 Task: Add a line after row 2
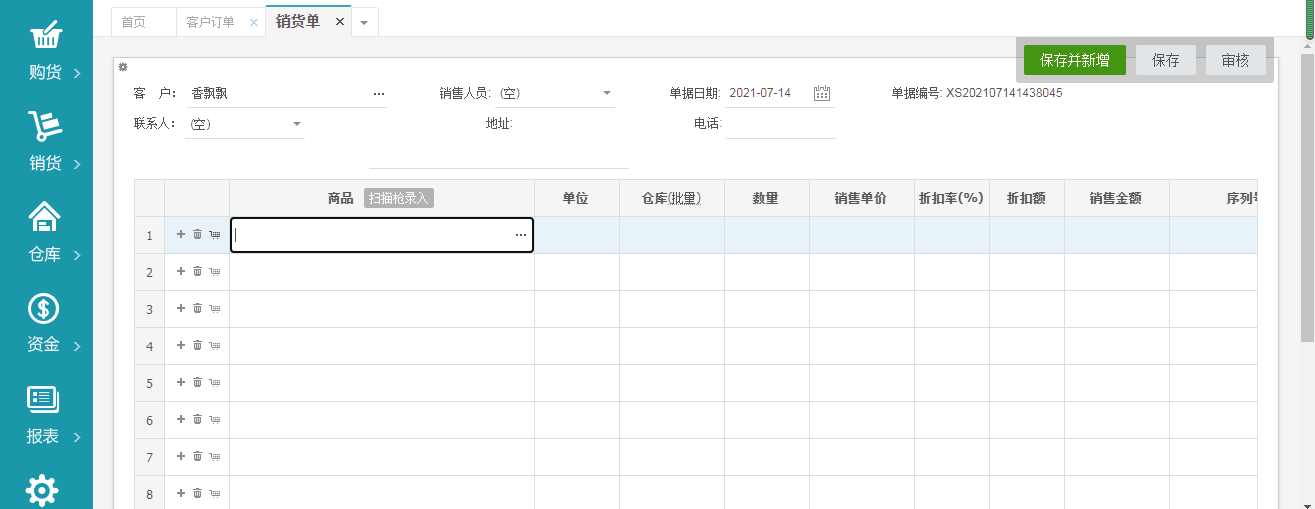(181, 271)
